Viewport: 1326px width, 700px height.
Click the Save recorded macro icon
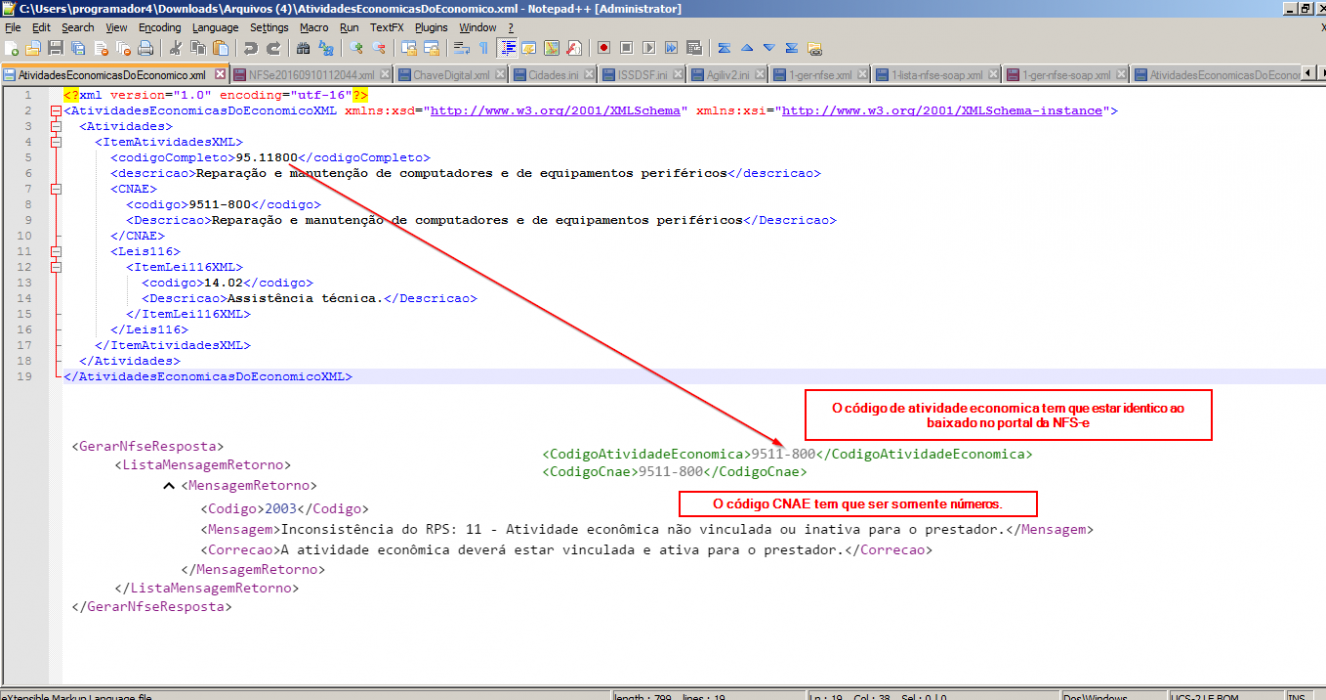(x=694, y=48)
